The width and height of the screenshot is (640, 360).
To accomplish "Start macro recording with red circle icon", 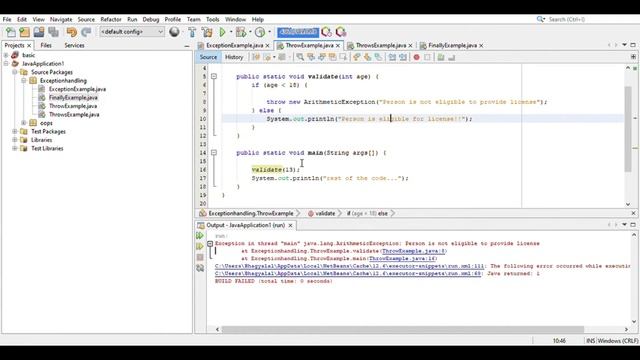I will [416, 57].
